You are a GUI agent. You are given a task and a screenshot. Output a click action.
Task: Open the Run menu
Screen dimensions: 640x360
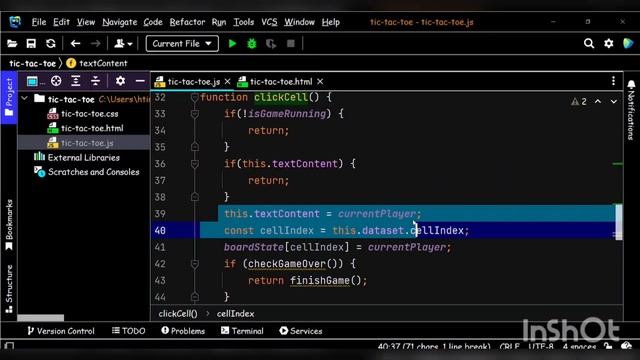coord(219,22)
